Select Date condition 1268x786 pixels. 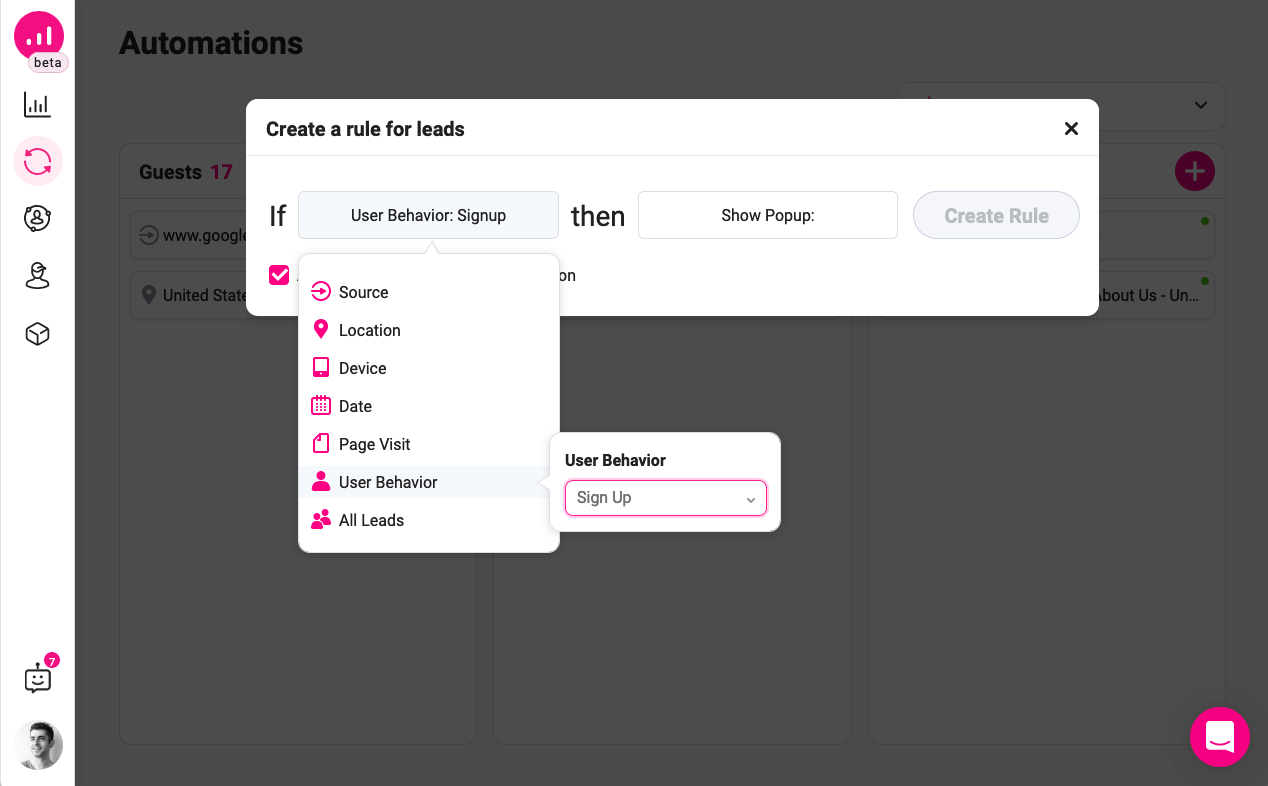[x=428, y=406]
